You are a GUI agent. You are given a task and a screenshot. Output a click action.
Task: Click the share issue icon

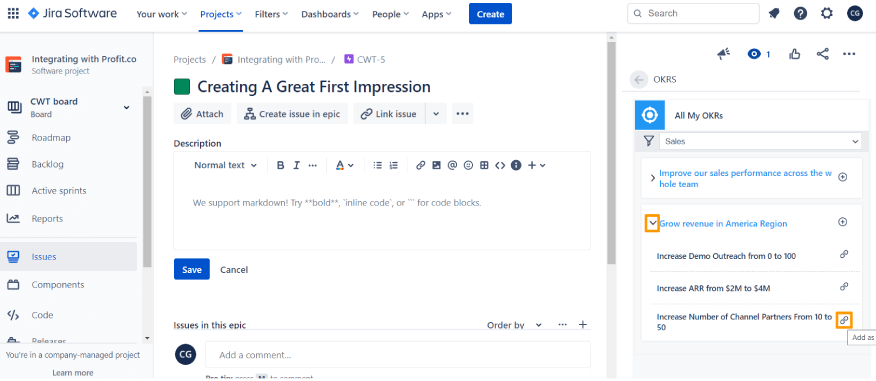(822, 54)
